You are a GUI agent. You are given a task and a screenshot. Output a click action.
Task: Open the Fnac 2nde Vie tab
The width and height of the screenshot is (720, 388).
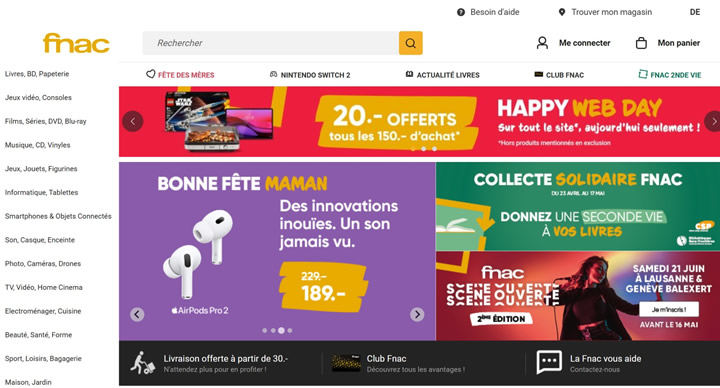point(670,75)
